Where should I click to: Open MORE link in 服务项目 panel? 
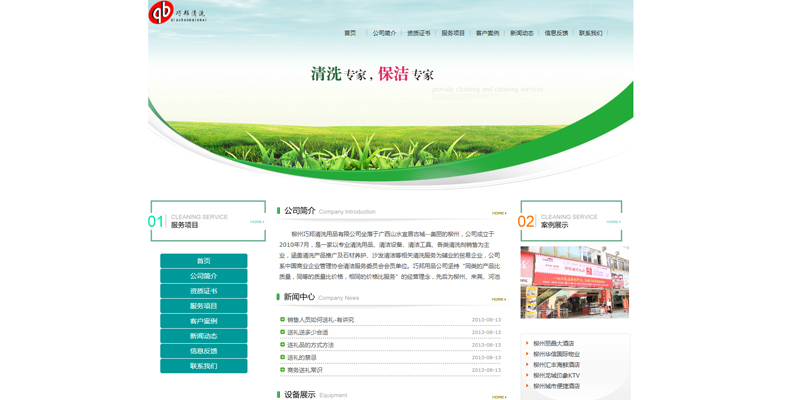(x=257, y=222)
